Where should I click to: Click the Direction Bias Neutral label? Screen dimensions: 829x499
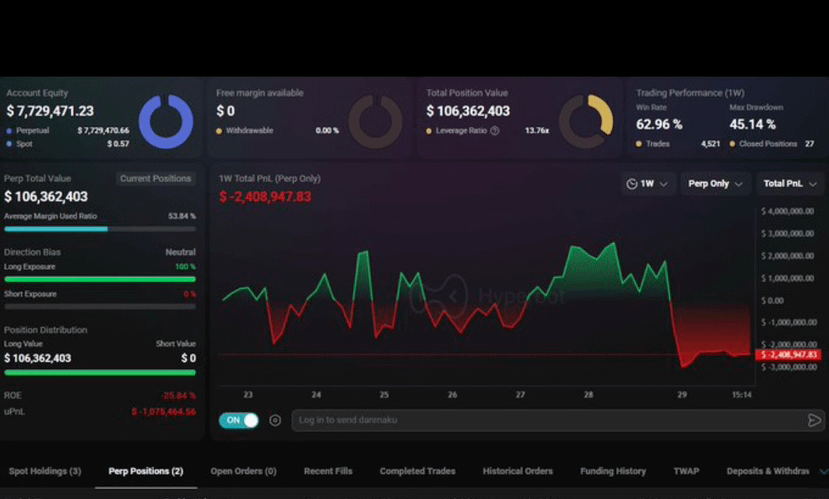(180, 252)
